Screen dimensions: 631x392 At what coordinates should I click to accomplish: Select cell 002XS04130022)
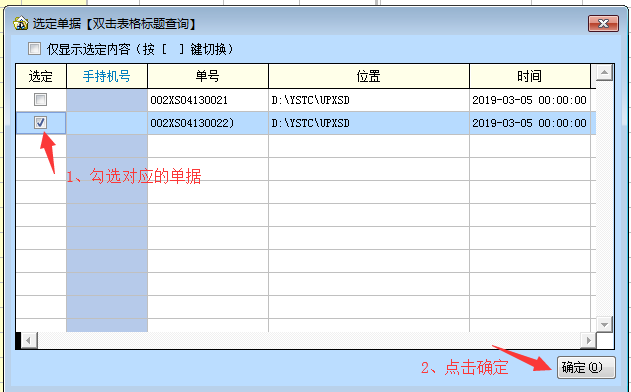tap(208, 123)
